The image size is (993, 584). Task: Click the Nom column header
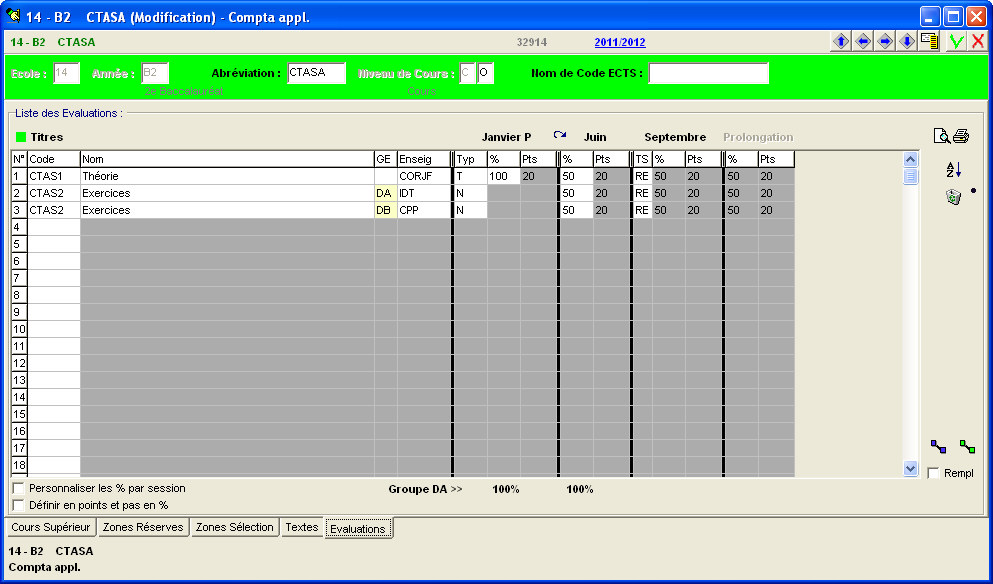click(x=227, y=159)
